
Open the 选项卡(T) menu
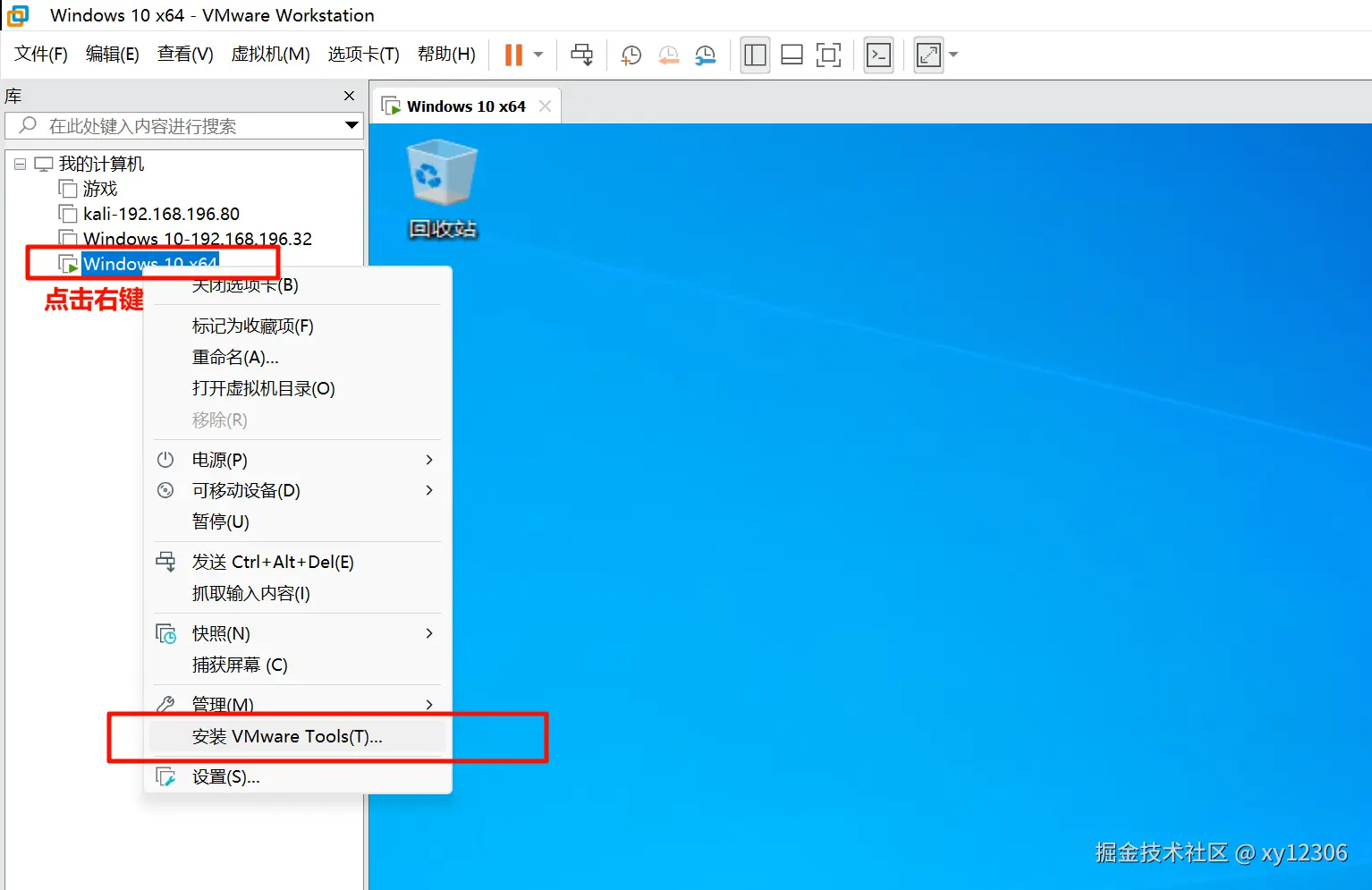[364, 55]
